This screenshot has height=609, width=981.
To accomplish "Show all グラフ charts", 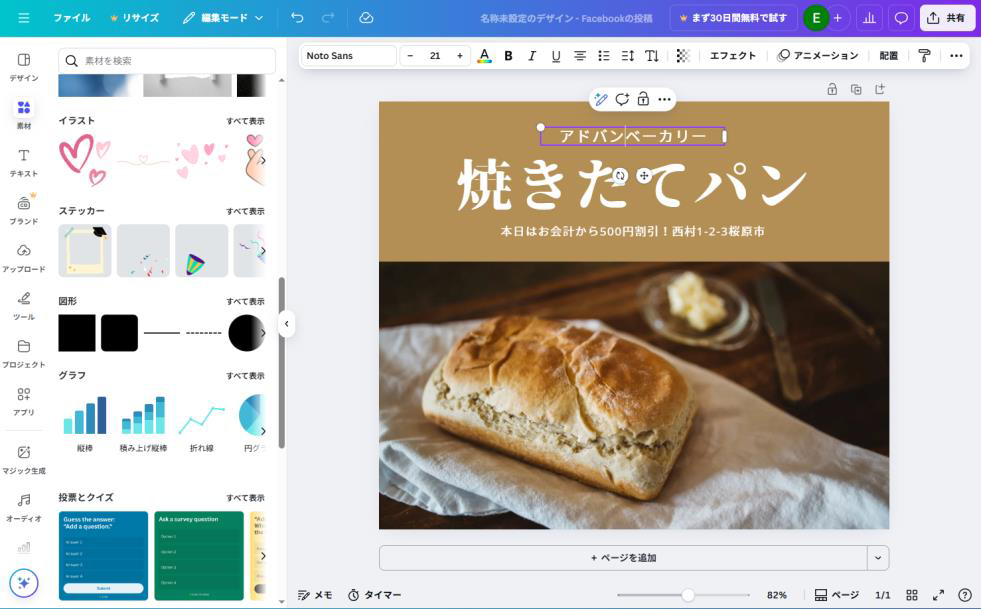I will (245, 376).
